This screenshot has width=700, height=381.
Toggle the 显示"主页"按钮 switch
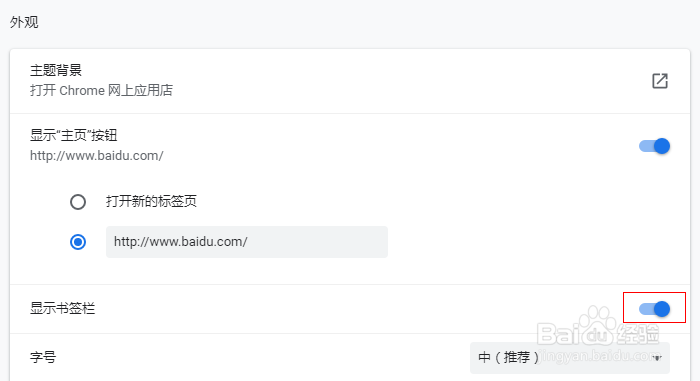point(654,146)
